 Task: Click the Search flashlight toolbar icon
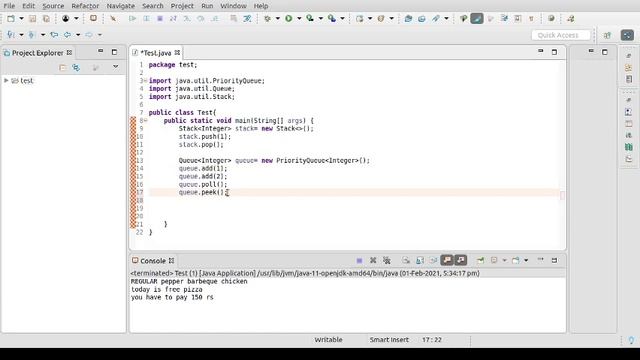436,18
